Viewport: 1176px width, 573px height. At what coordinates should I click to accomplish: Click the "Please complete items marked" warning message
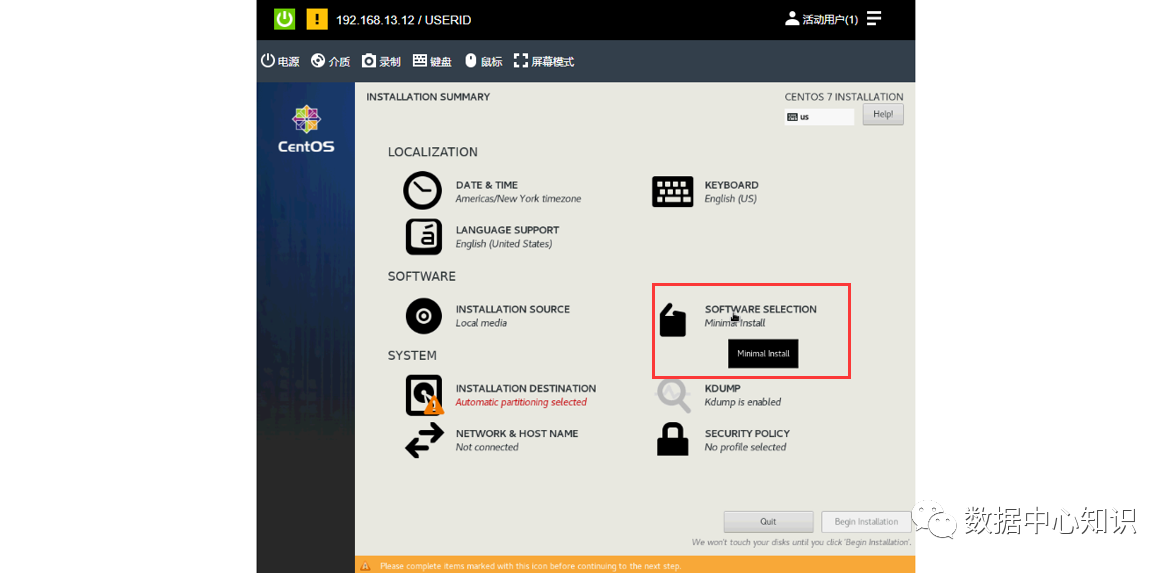[530, 566]
